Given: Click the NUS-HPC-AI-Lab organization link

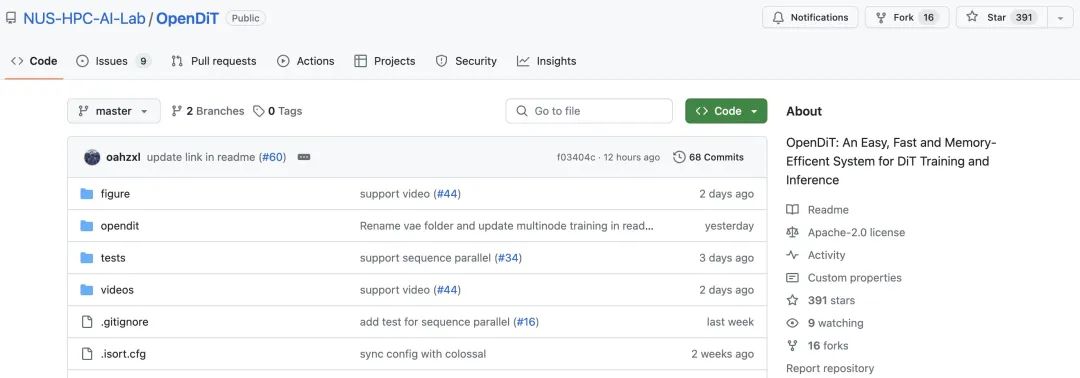Looking at the screenshot, I should click(x=84, y=18).
